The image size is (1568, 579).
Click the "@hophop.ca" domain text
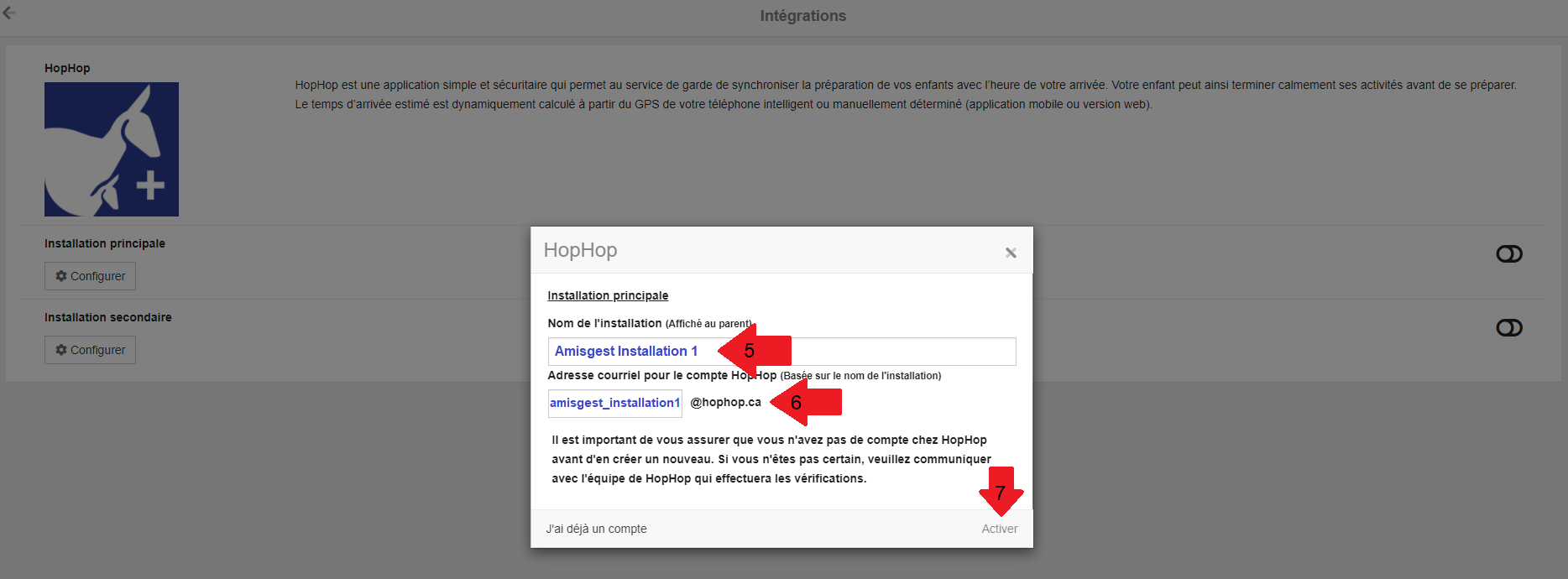[725, 402]
